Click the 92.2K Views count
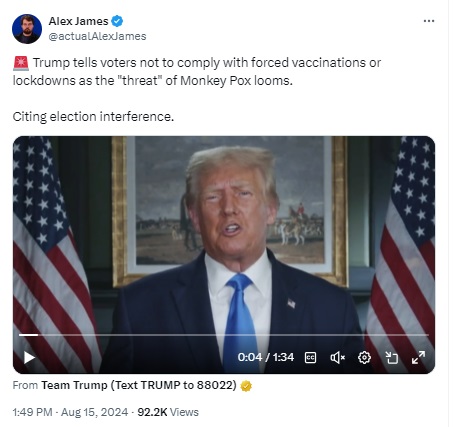 [x=168, y=412]
